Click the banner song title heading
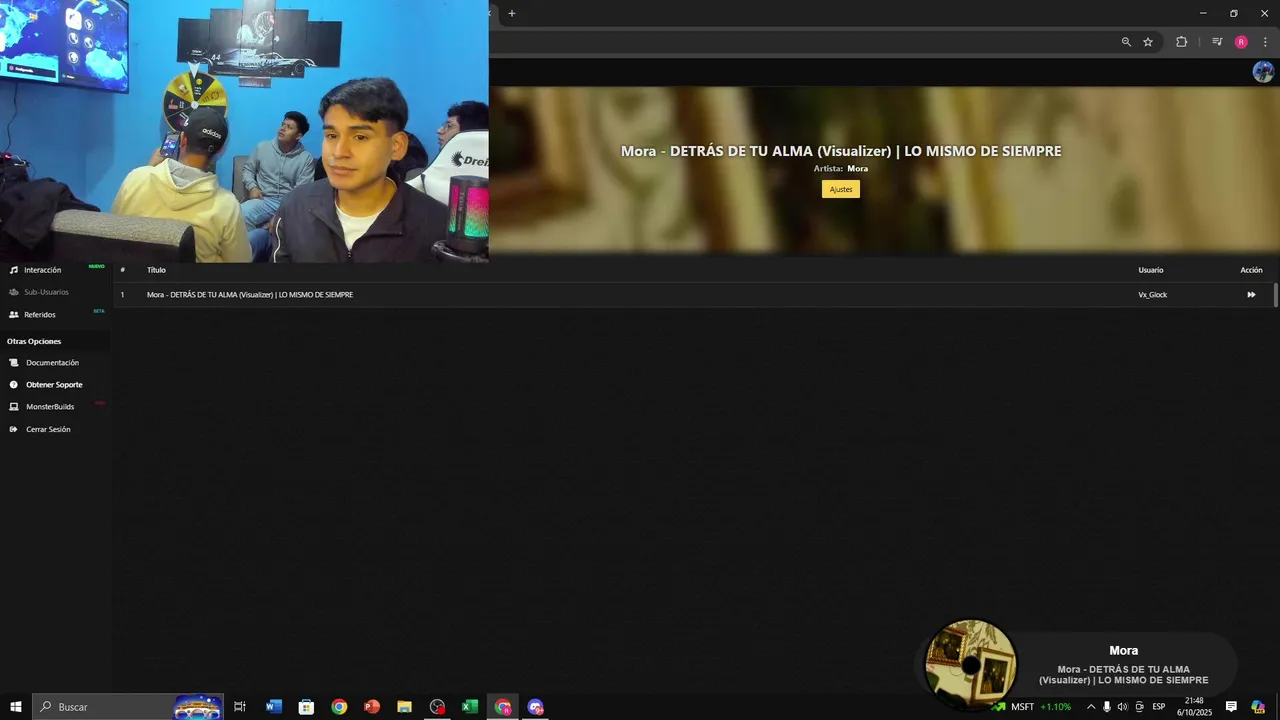1280x720 pixels. pos(841,151)
